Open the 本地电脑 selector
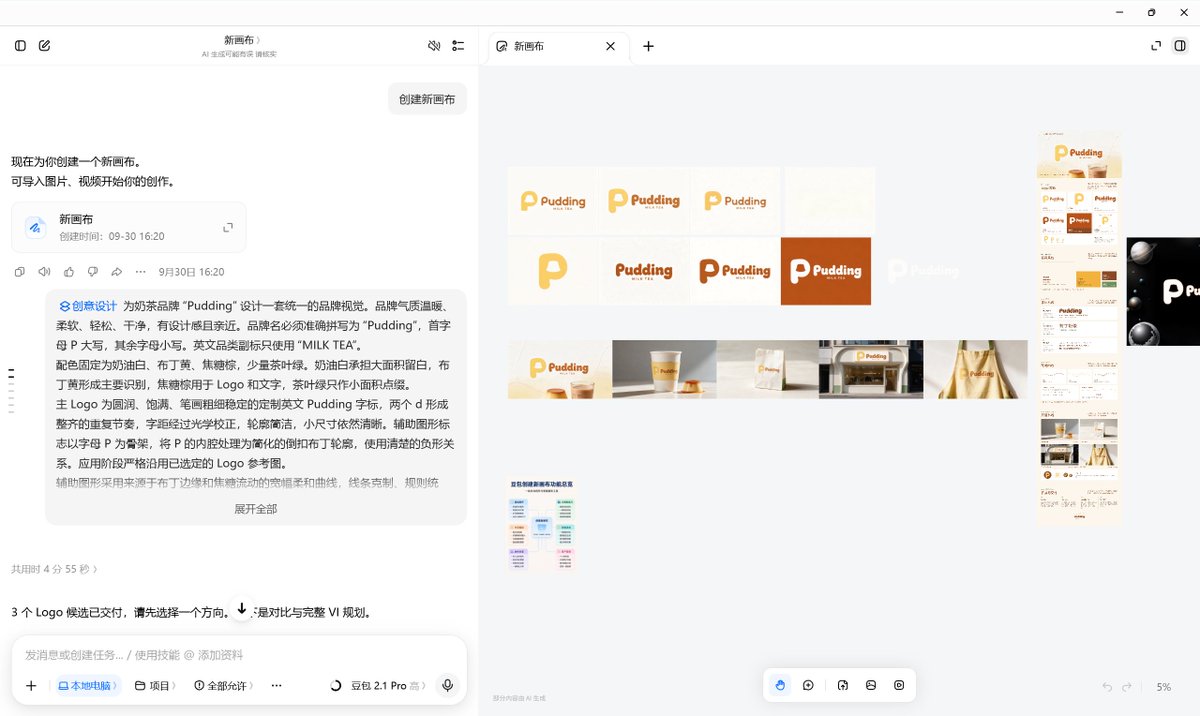 click(x=88, y=686)
